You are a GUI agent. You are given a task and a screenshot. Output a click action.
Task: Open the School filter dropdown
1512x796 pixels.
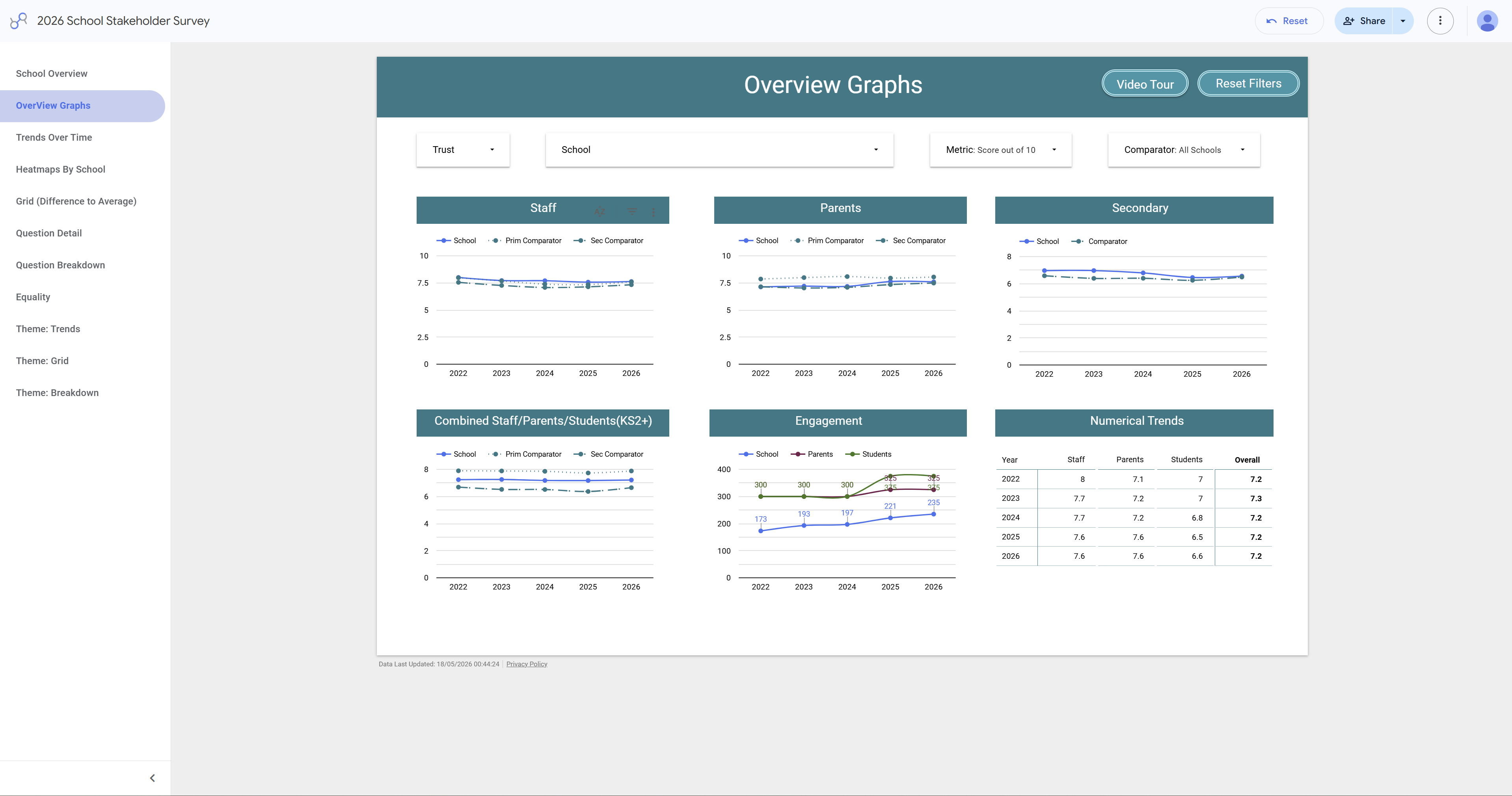719,150
